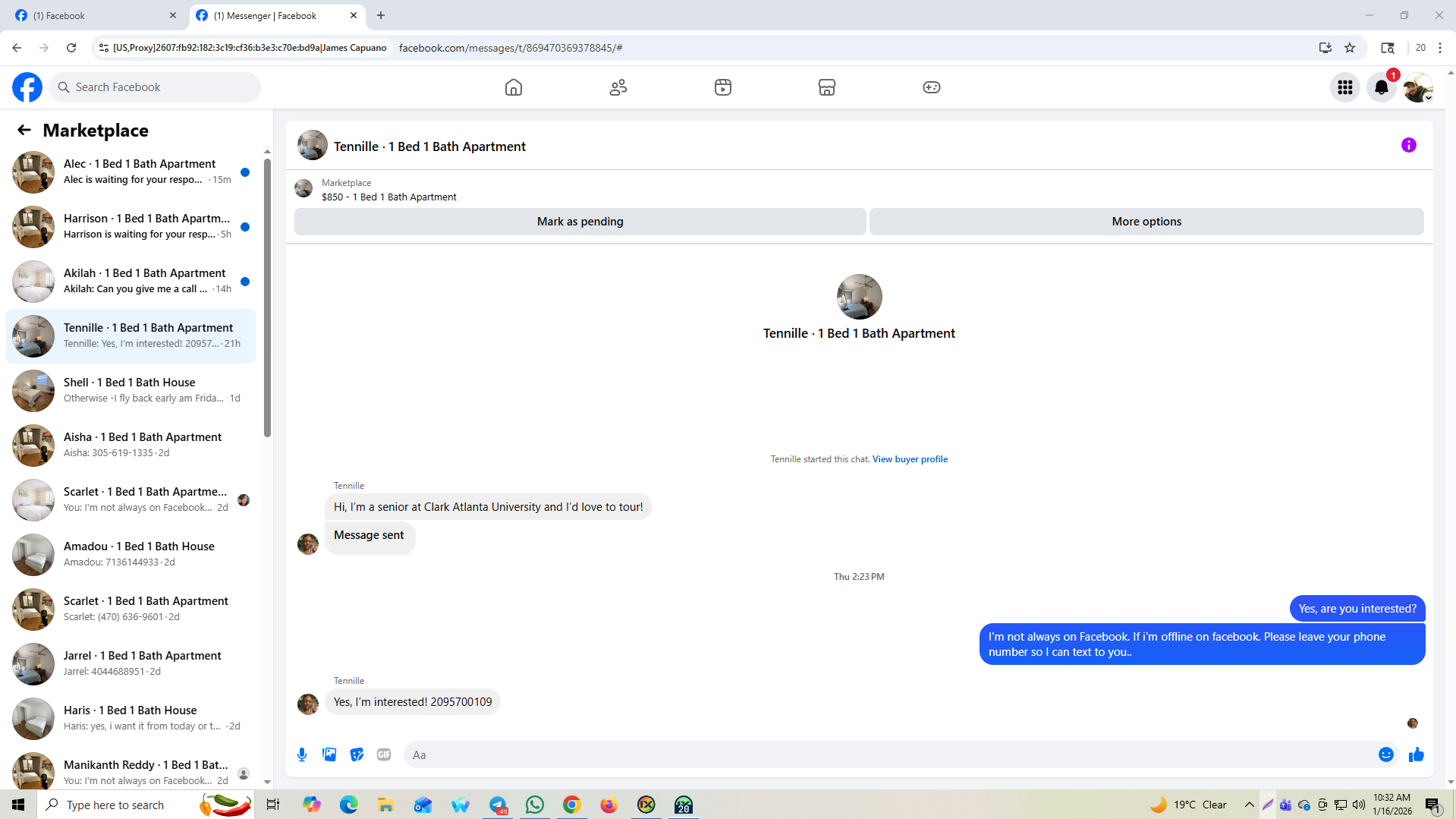Open Task View on taskbar

[273, 805]
